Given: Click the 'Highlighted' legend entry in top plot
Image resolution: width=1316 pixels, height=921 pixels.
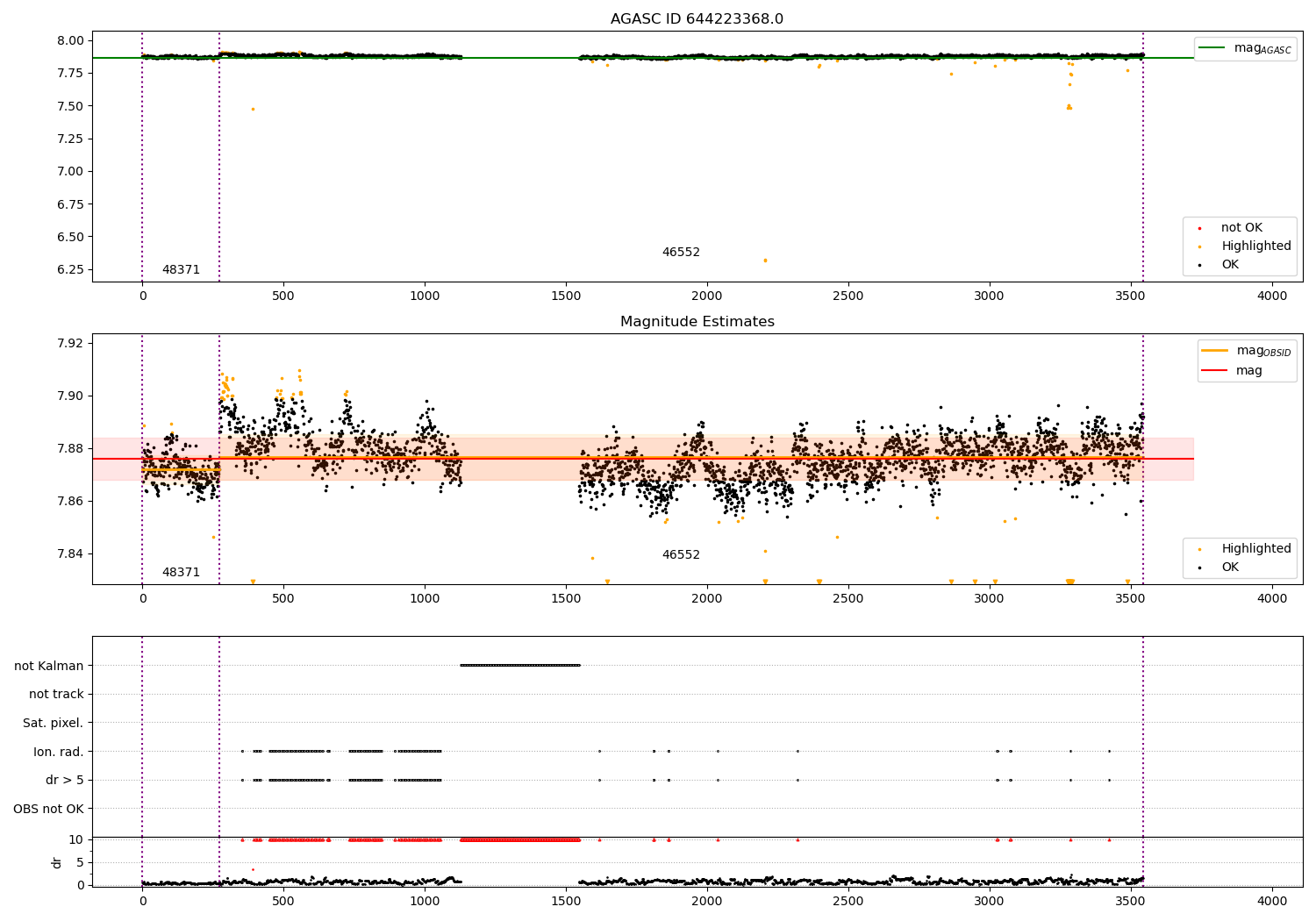Looking at the screenshot, I should [x=1244, y=246].
